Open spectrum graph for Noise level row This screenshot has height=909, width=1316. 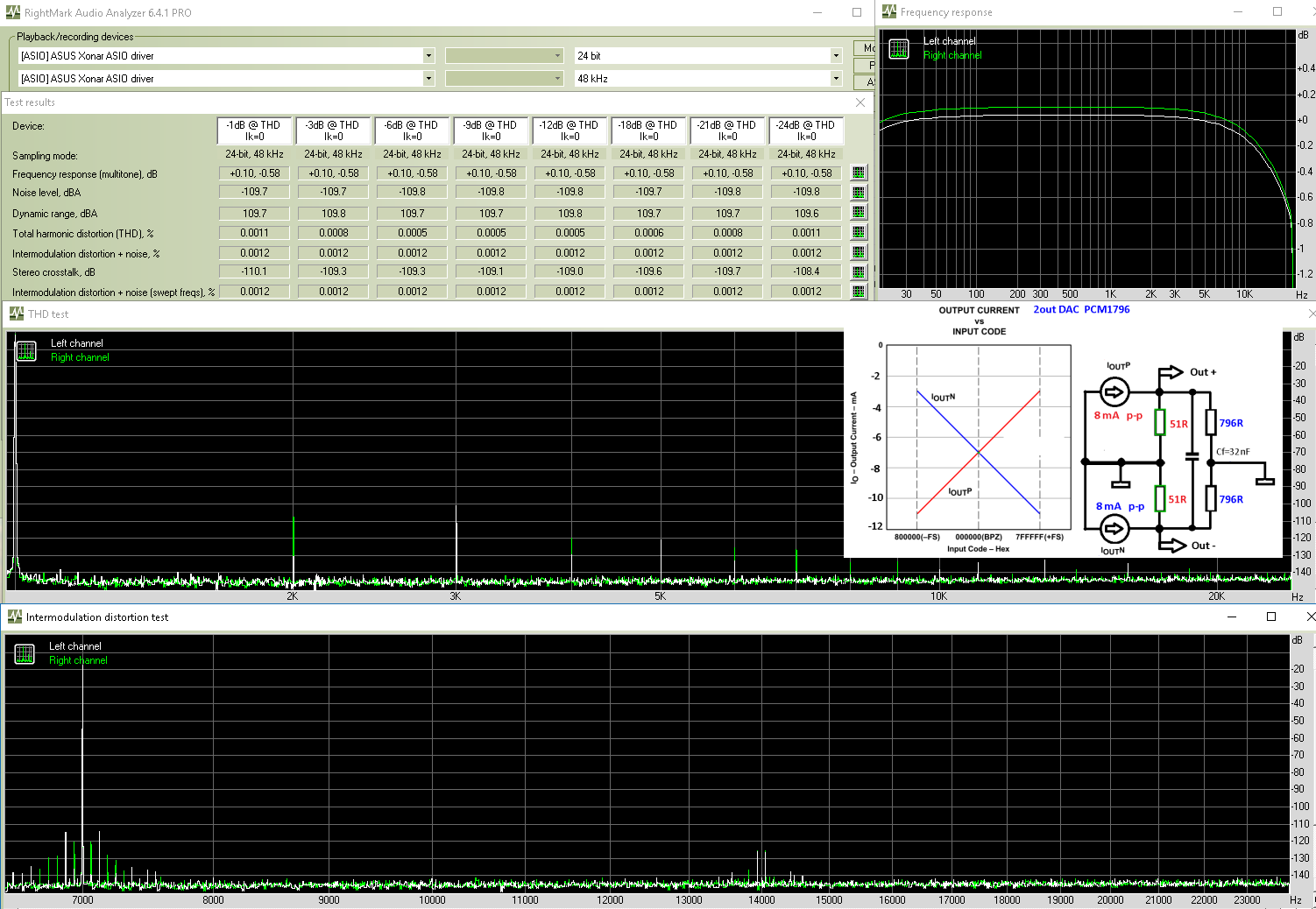pos(859,193)
